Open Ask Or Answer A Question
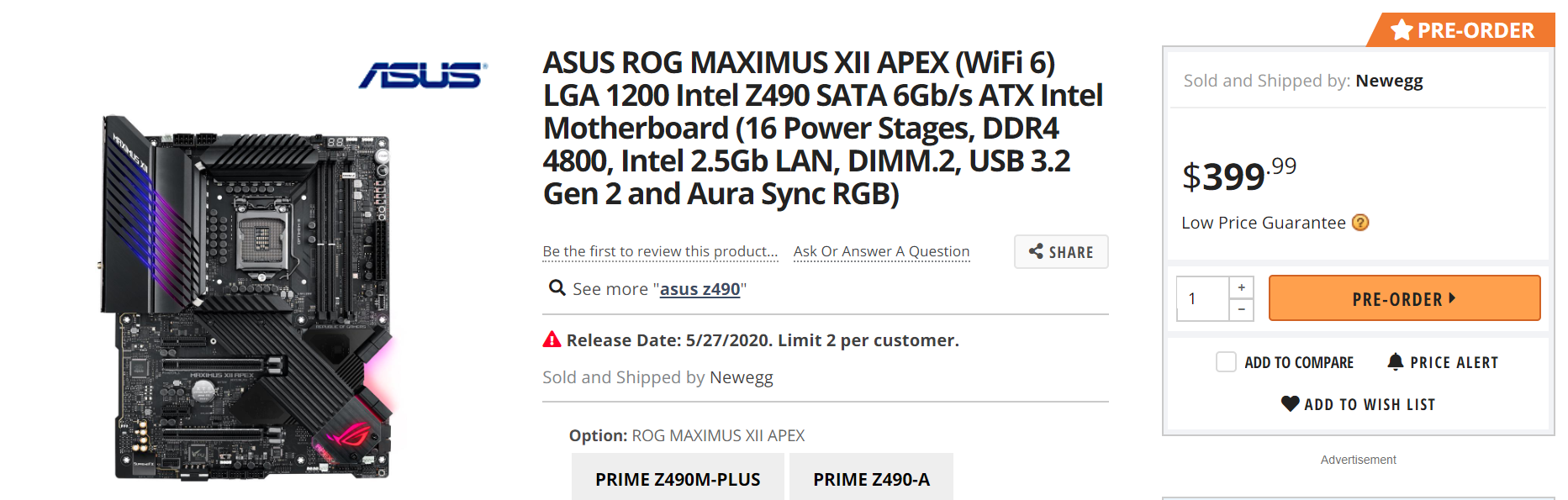 pos(881,251)
